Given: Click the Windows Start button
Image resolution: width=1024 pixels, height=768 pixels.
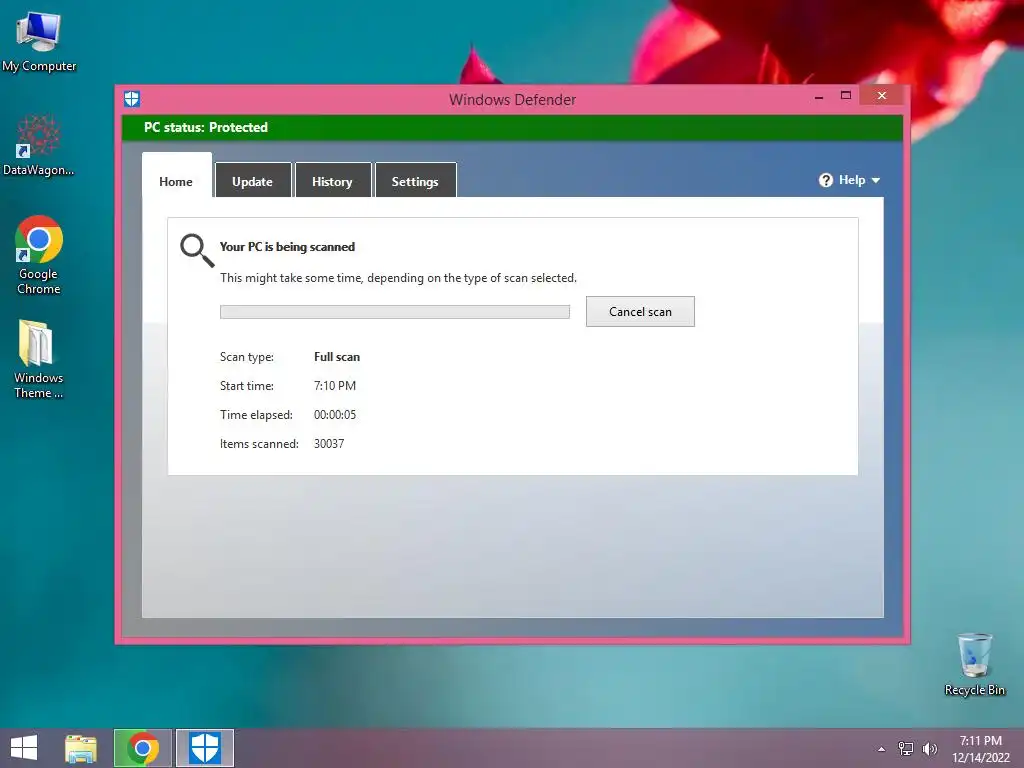Looking at the screenshot, I should click(x=24, y=748).
